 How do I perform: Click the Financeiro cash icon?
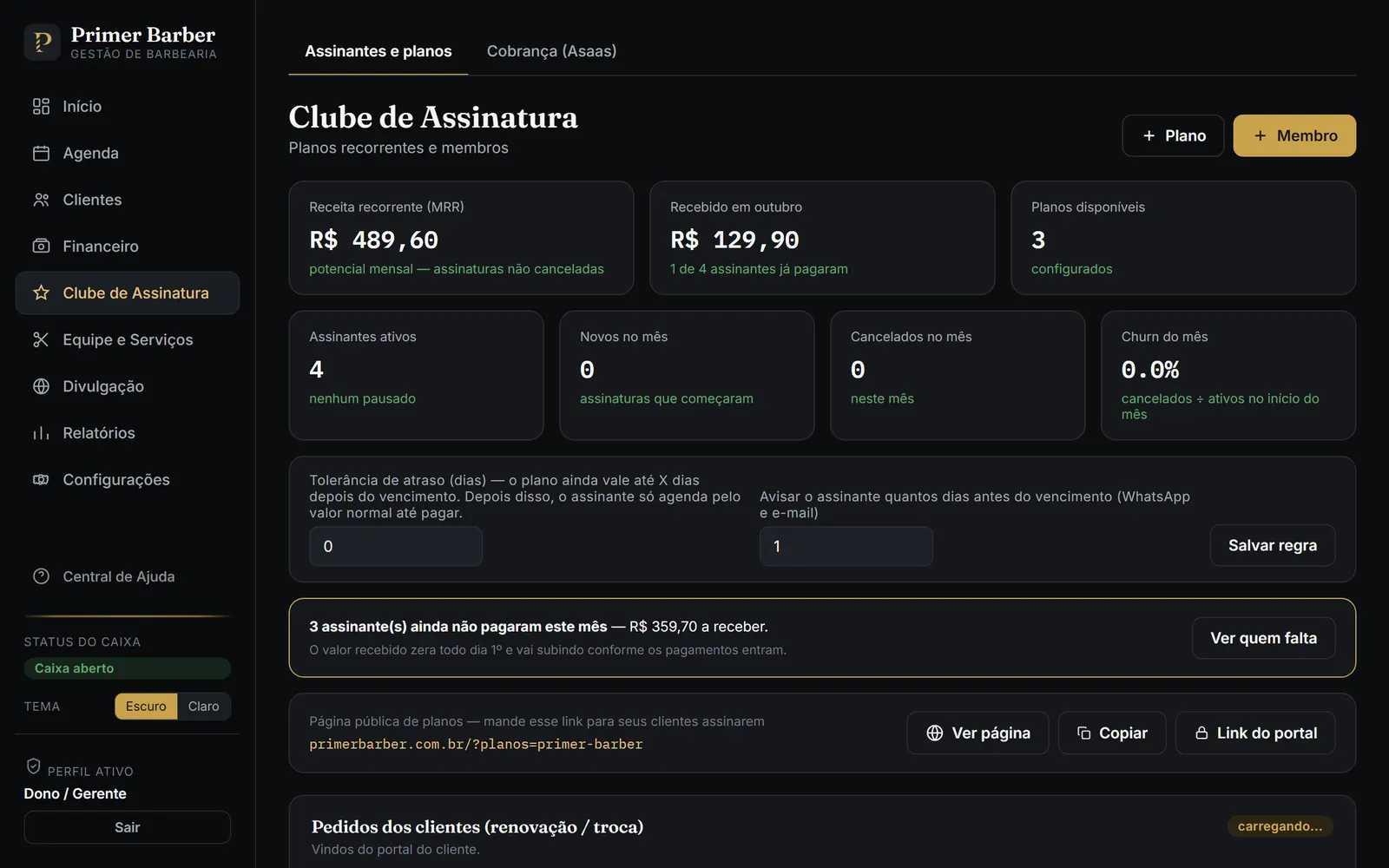click(x=41, y=247)
